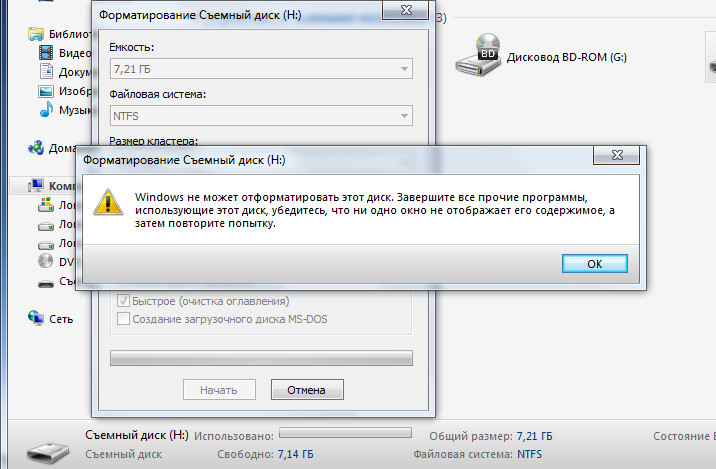Select the Music note icon

46,109
